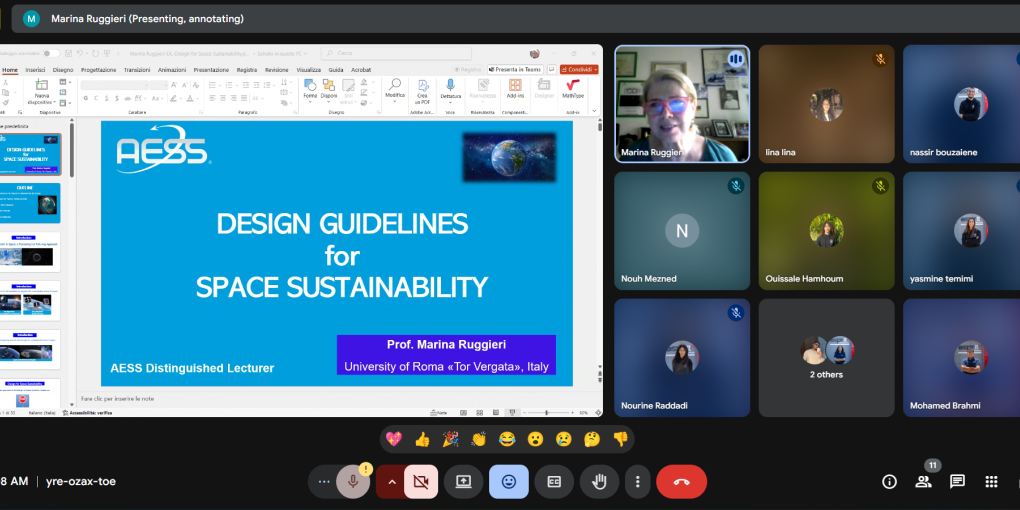Toggle the microphone mute button
This screenshot has height=510, width=1020.
point(353,482)
